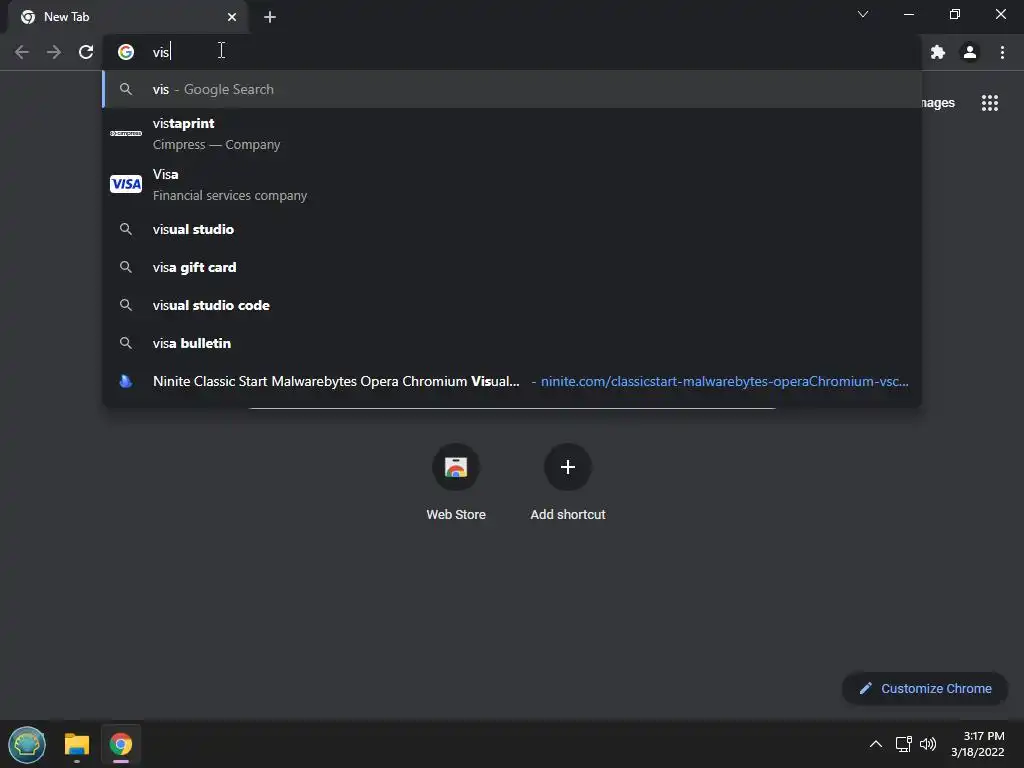1024x768 pixels.
Task: Click the search magnifier beside 'visa bulletin'
Action: click(x=126, y=343)
